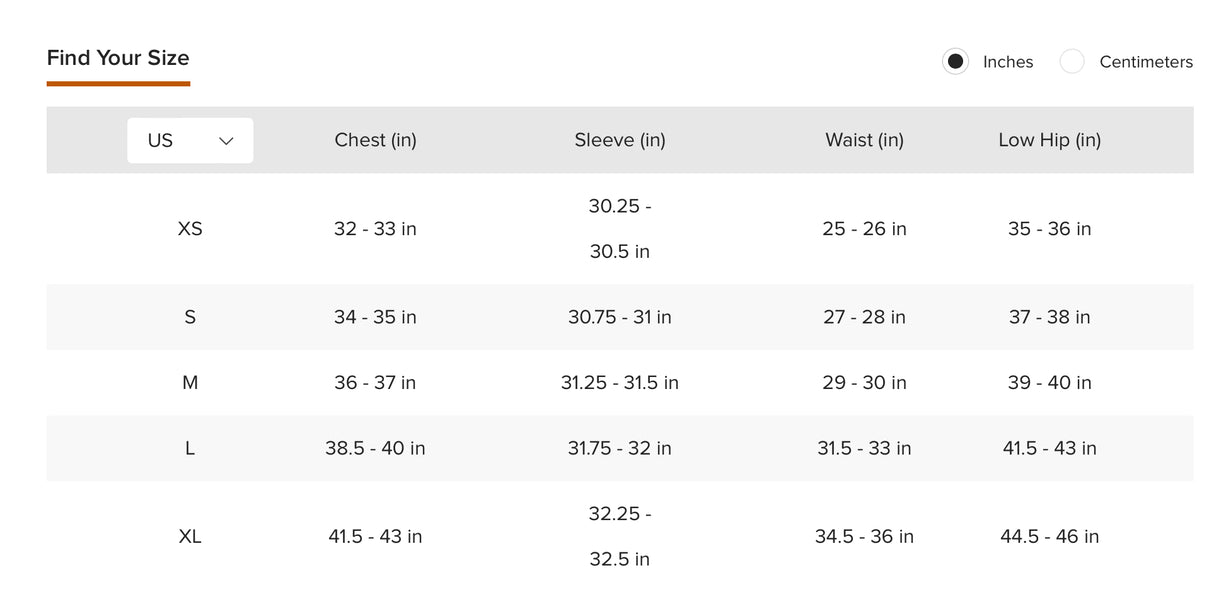The image size is (1214, 592).
Task: Select the Find Your Size tab
Action: [118, 58]
